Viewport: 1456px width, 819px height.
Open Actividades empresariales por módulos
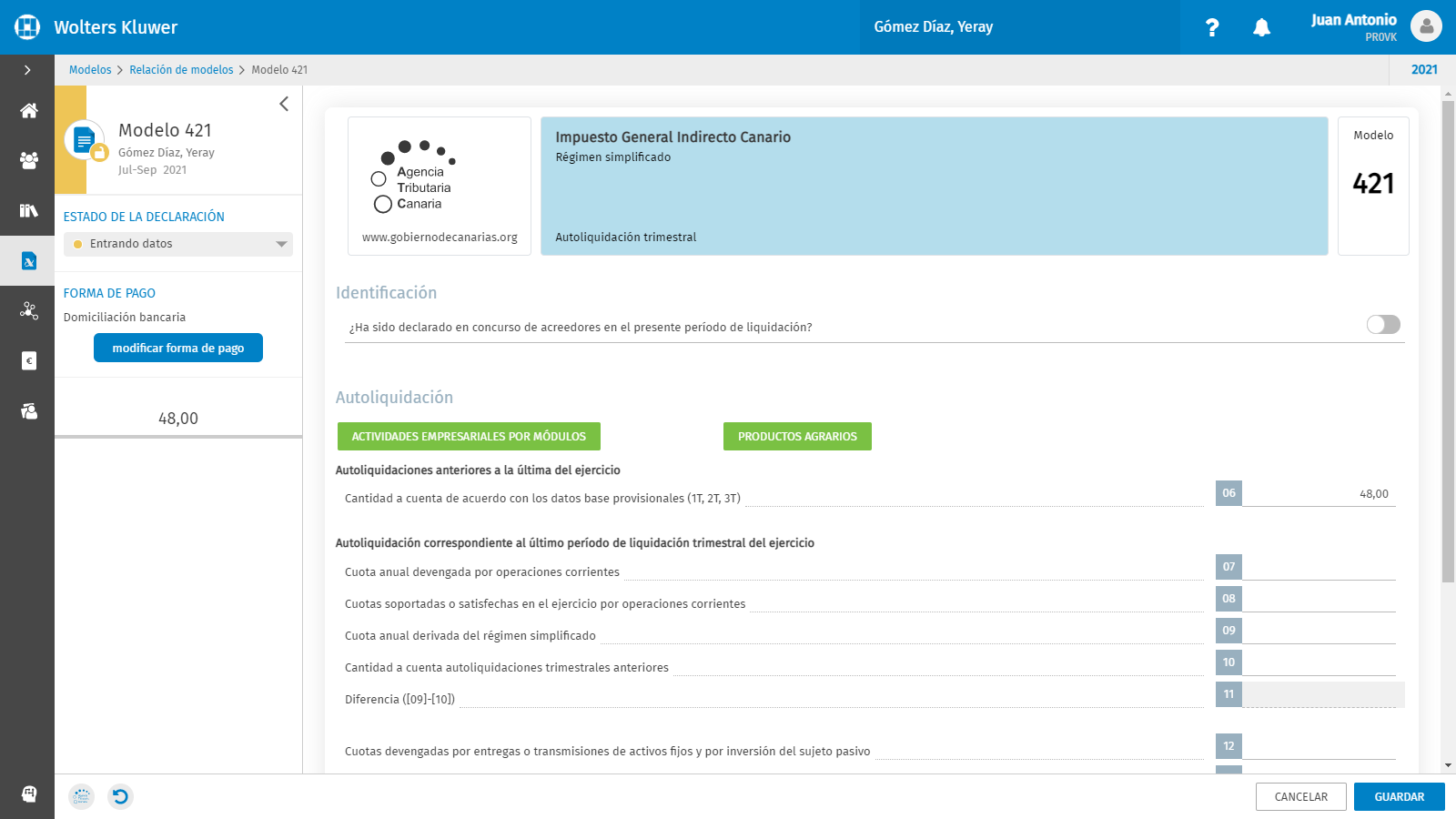(x=469, y=437)
